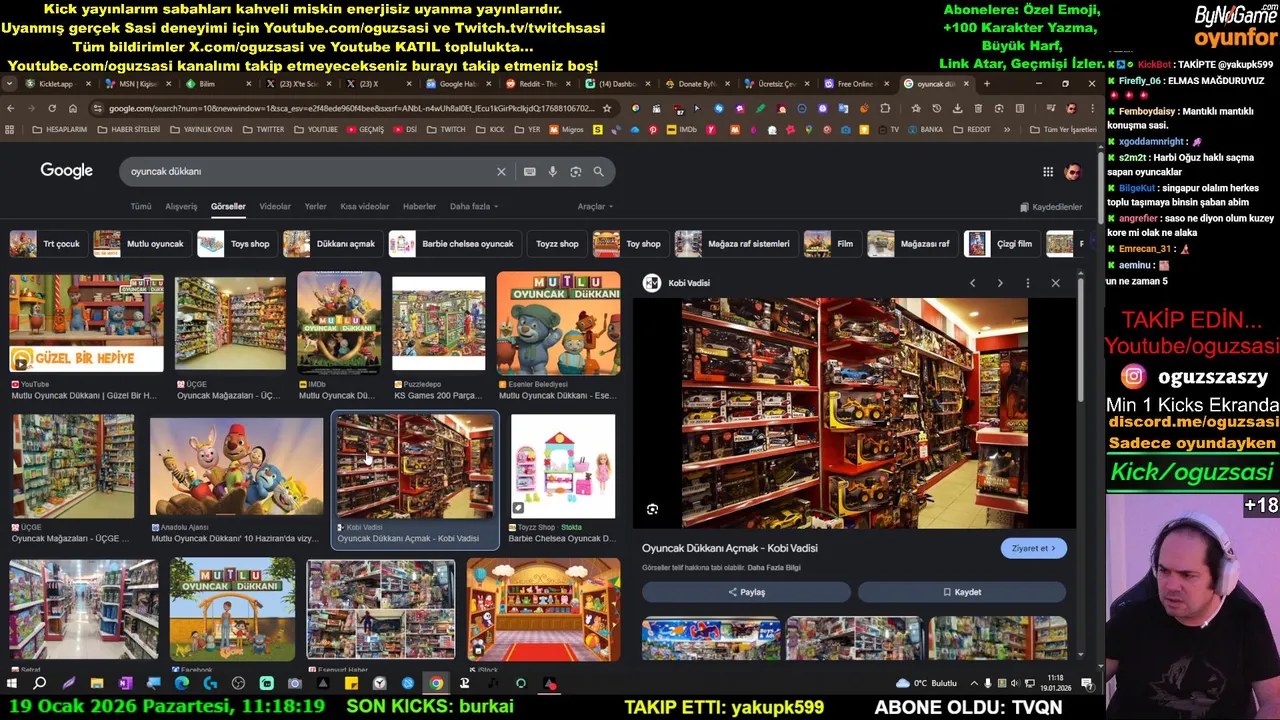Open a new browser tab

(x=987, y=84)
